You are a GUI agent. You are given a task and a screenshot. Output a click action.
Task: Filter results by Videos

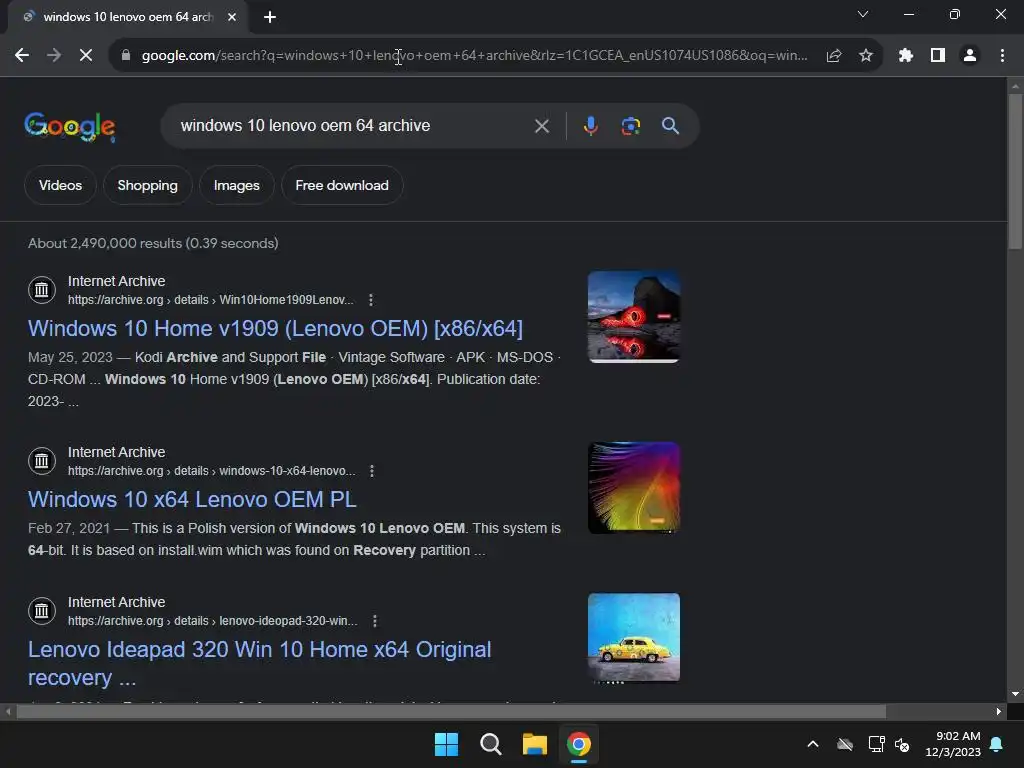[x=60, y=185]
